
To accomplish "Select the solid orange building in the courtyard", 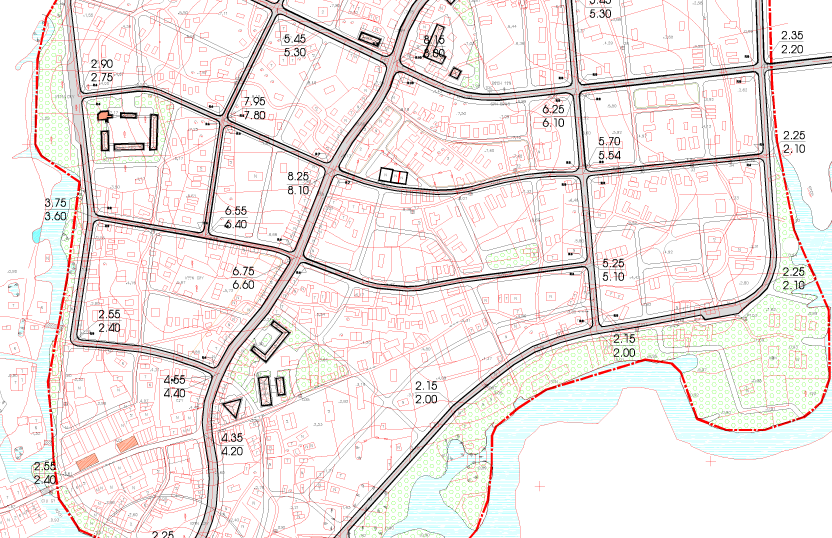I will point(102,116).
